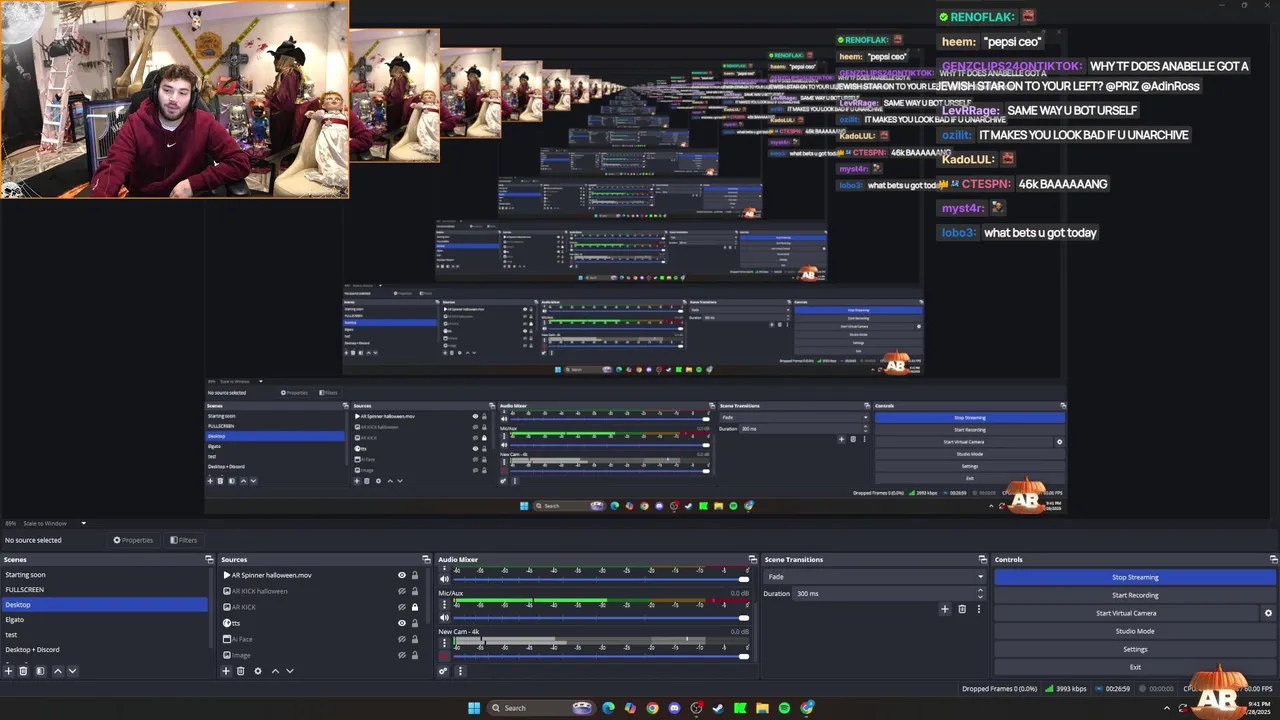This screenshot has width=1280, height=720.
Task: Move the selected source down
Action: pos(290,671)
